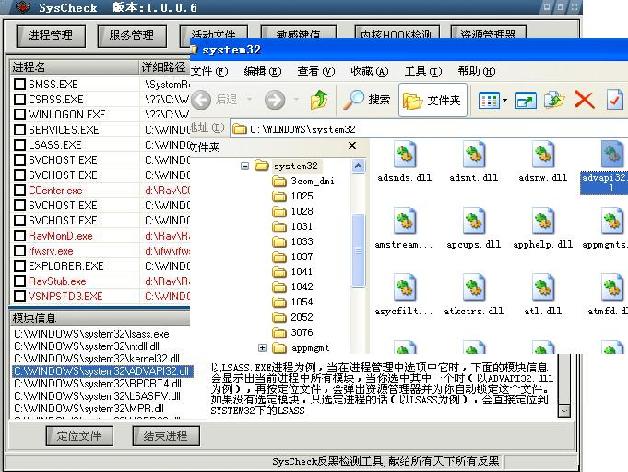Select the 2052 folder in tree

click(x=292, y=317)
